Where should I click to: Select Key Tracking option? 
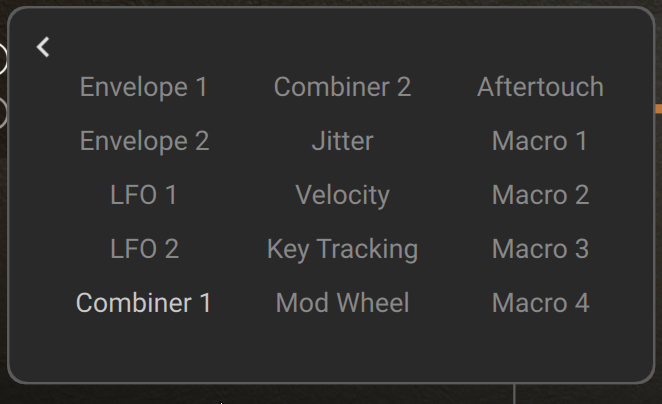tap(342, 249)
